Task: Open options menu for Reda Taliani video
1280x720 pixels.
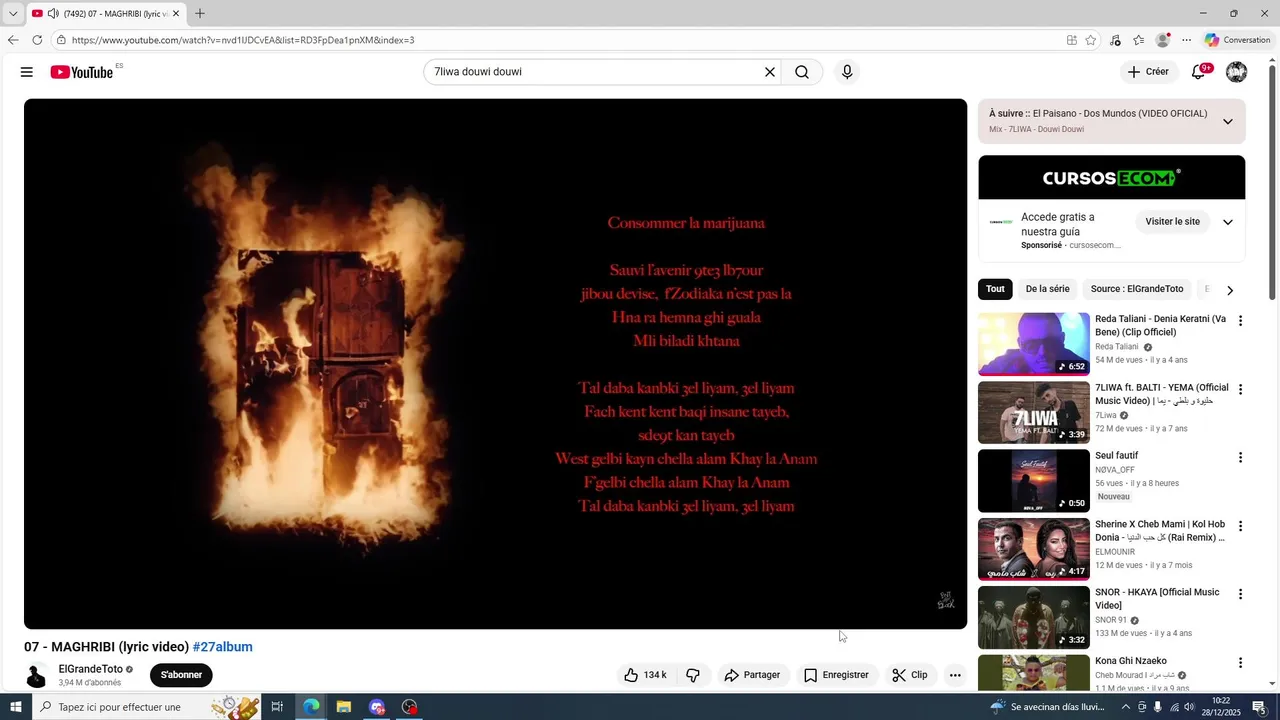Action: coord(1240,321)
